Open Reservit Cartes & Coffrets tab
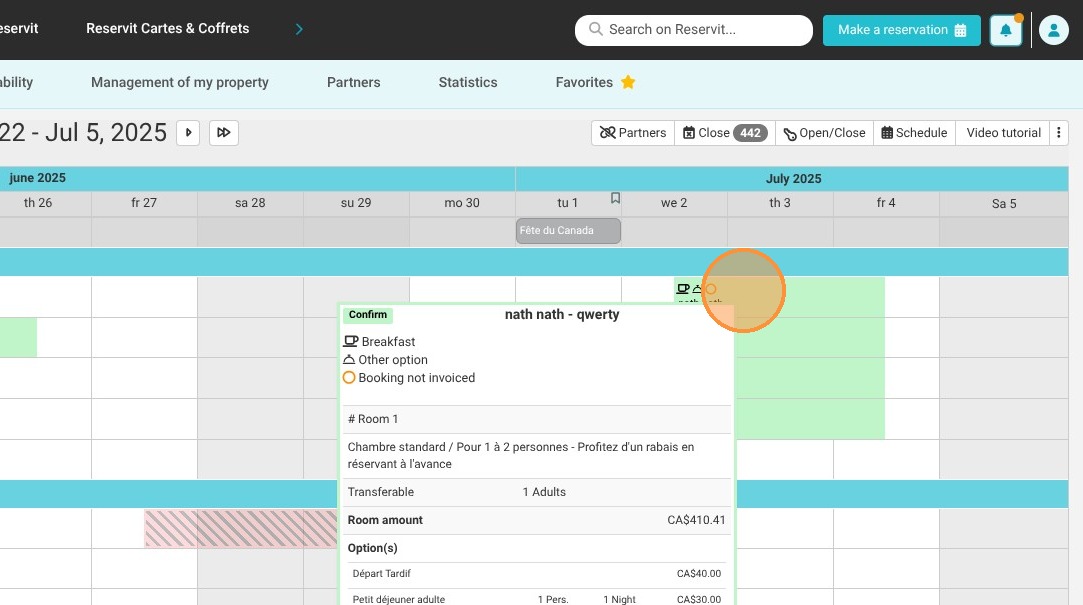The width and height of the screenshot is (1083, 605). coord(168,28)
